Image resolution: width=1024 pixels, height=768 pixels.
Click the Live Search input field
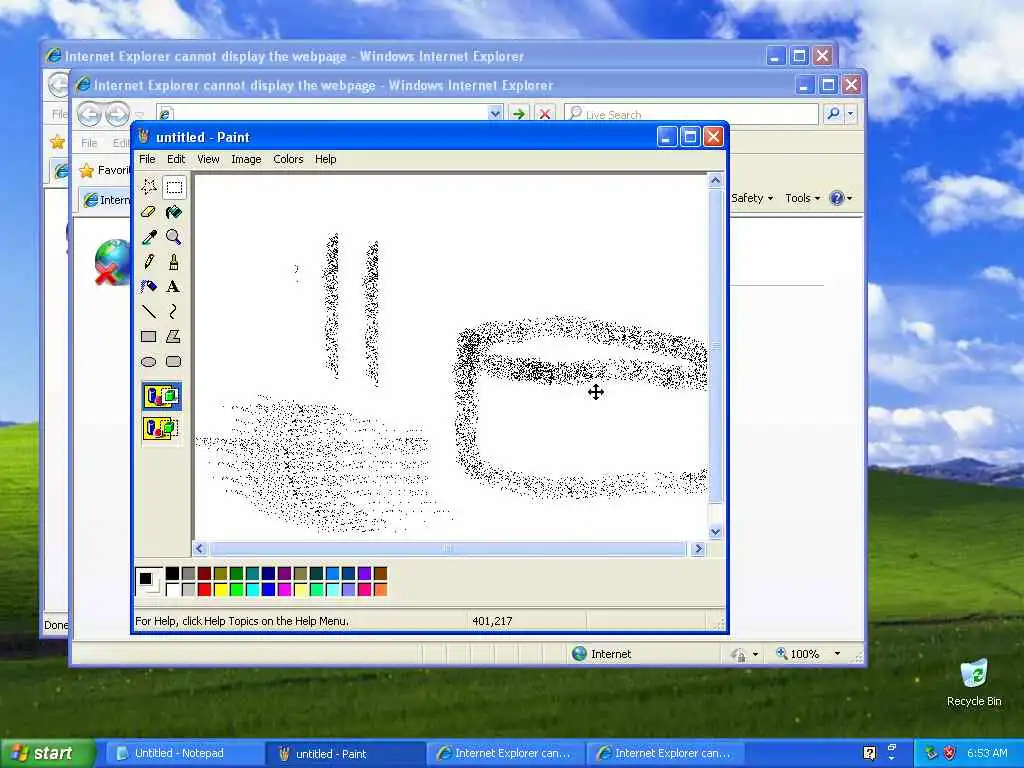coord(691,114)
